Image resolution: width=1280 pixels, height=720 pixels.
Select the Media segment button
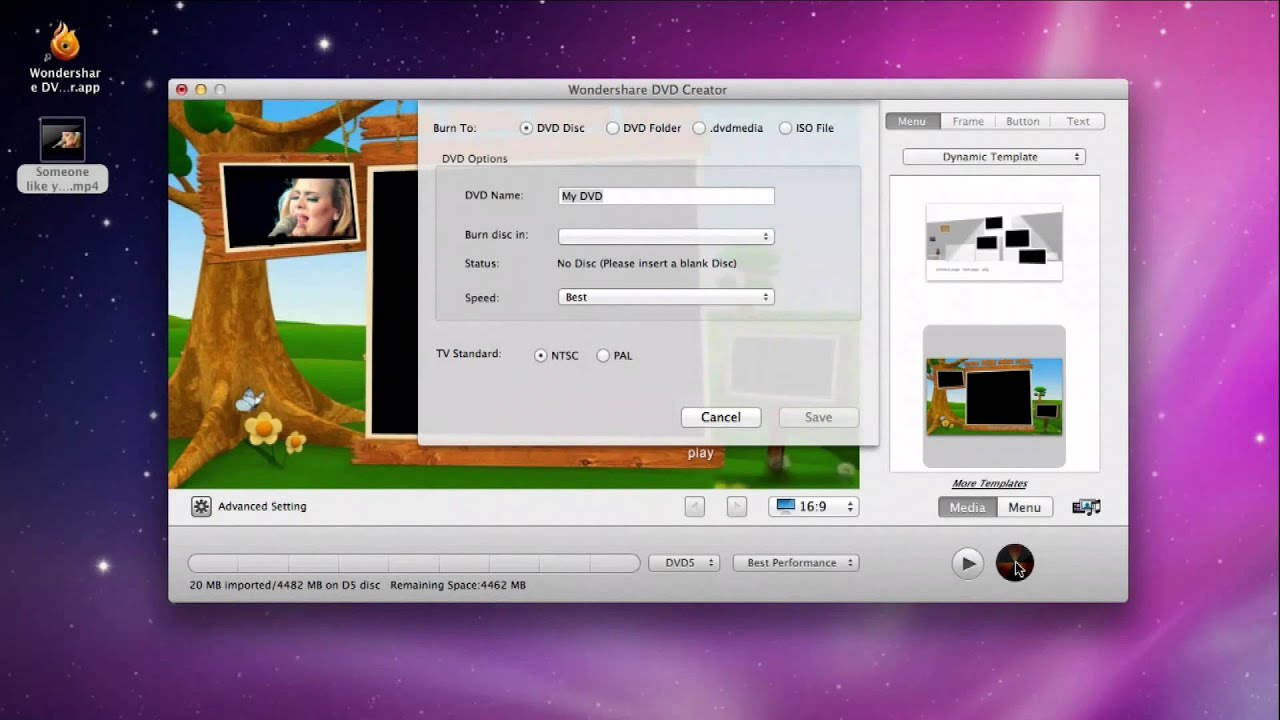967,507
